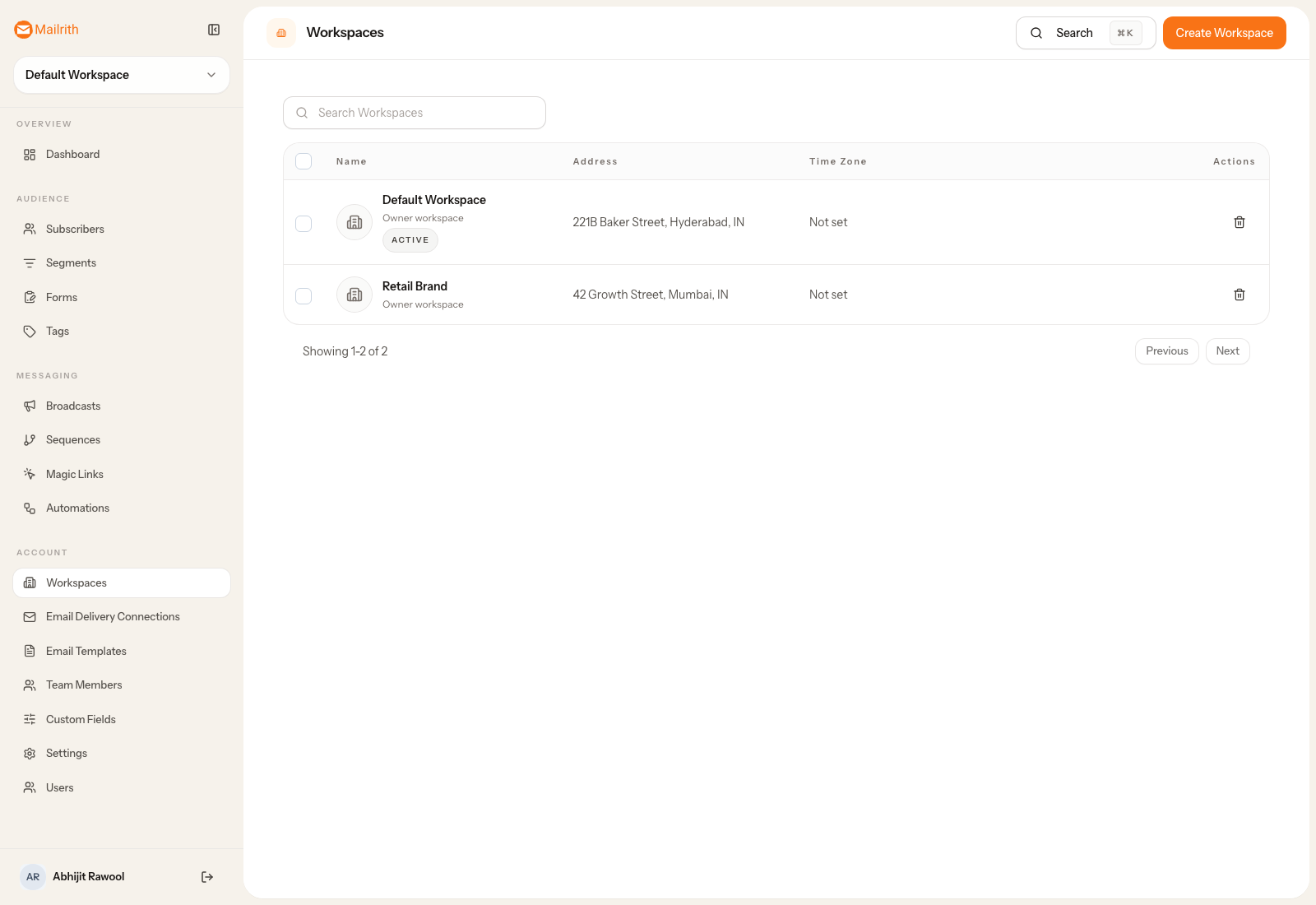Click inside the Search Workspaces field

pos(414,113)
